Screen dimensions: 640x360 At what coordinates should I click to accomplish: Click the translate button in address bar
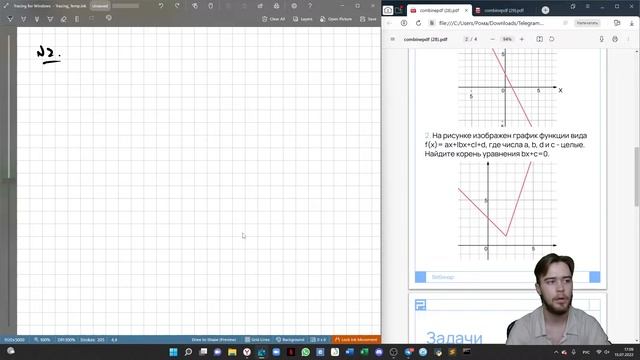click(587, 23)
